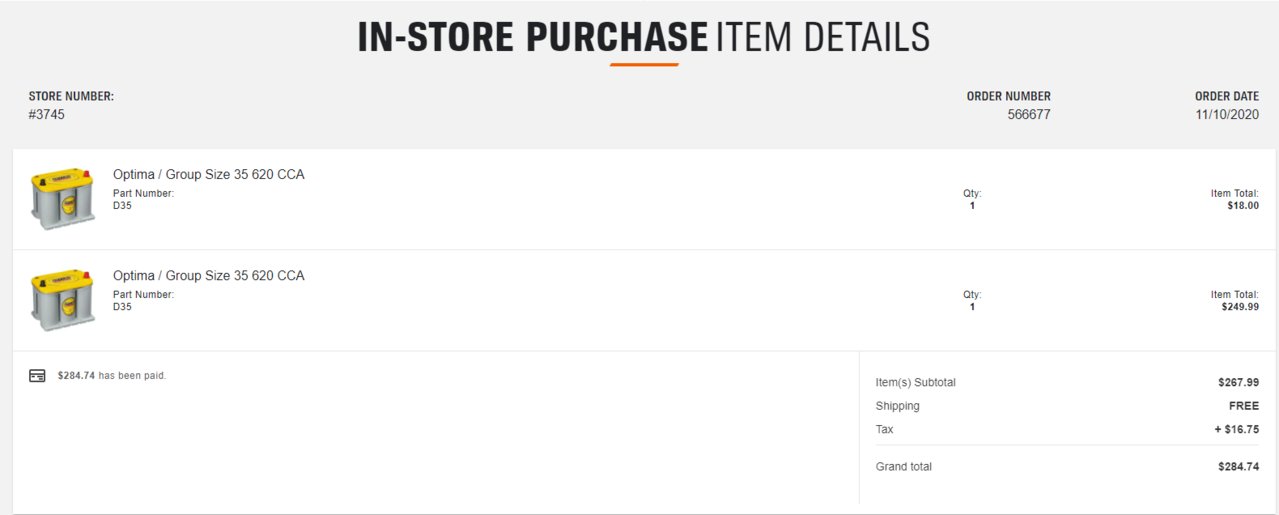Screen dimensions: 1279x515
Task: Click the $267.99 subtotal amount
Action: (x=1238, y=383)
